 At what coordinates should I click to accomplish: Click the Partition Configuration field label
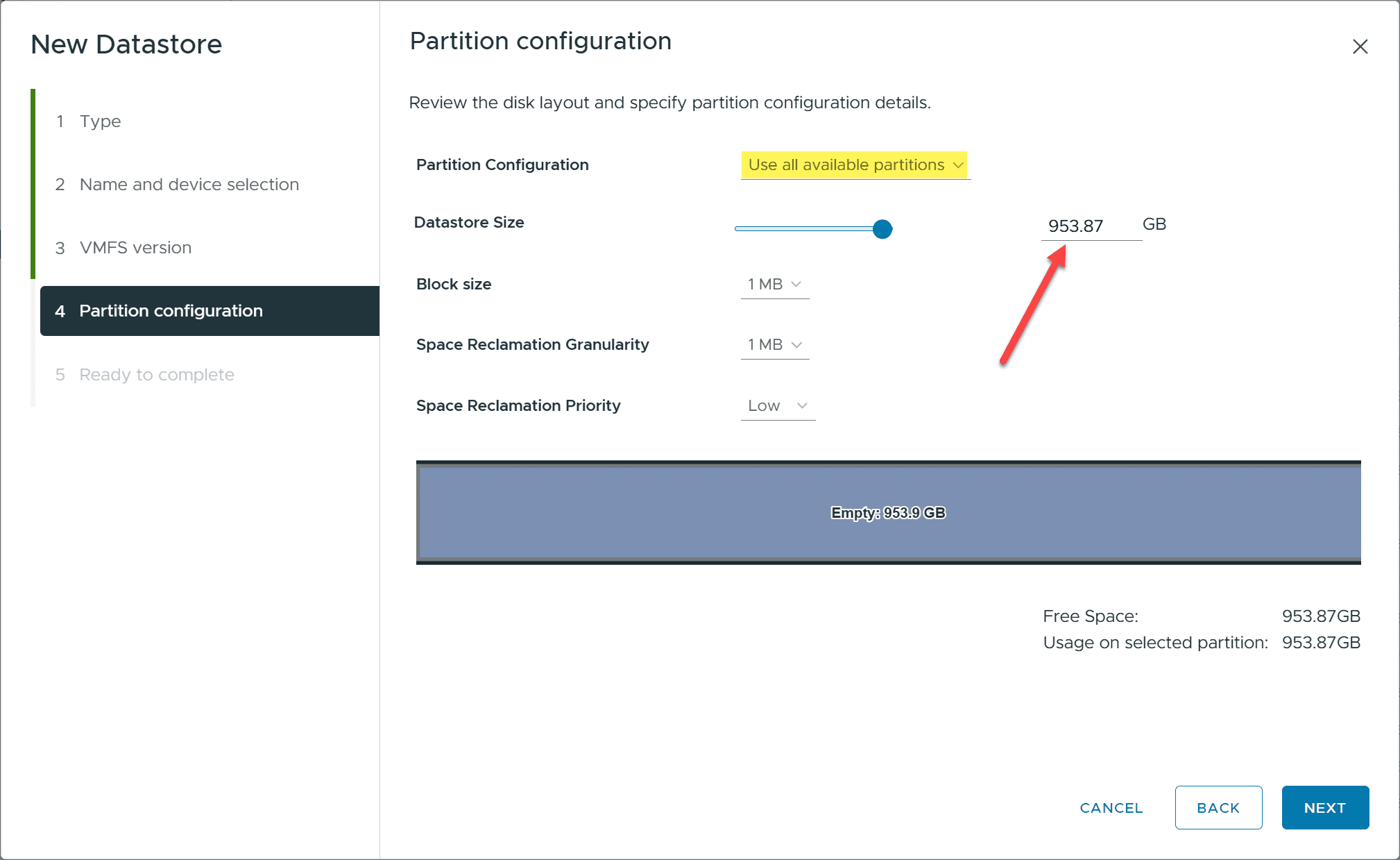click(502, 165)
